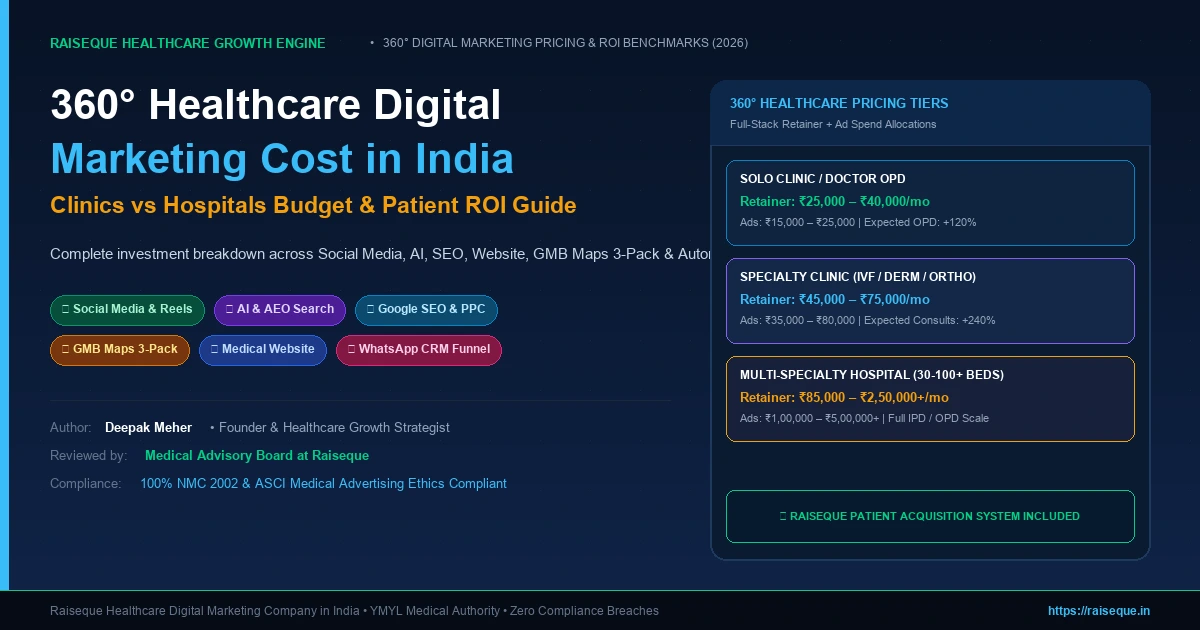Screen dimensions: 1200x630
Task: Click 'Retainer: ₹85,000 – ₹2,50,000+/mo' price
Action: click(844, 398)
